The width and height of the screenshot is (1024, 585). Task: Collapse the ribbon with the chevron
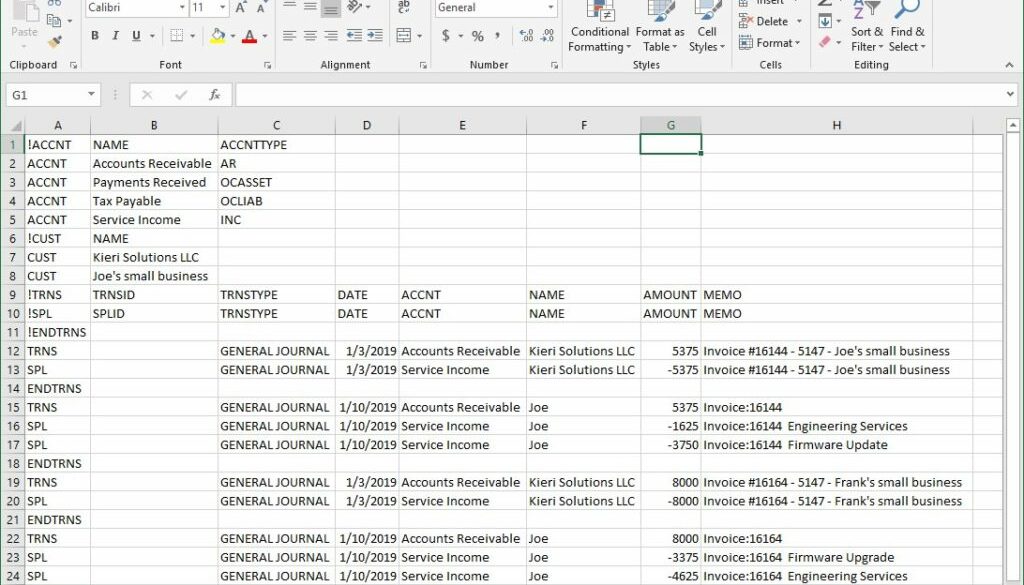point(1010,65)
